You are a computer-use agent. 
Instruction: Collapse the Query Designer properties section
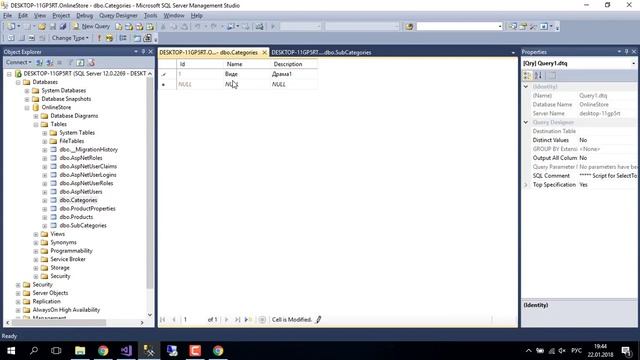(526, 122)
